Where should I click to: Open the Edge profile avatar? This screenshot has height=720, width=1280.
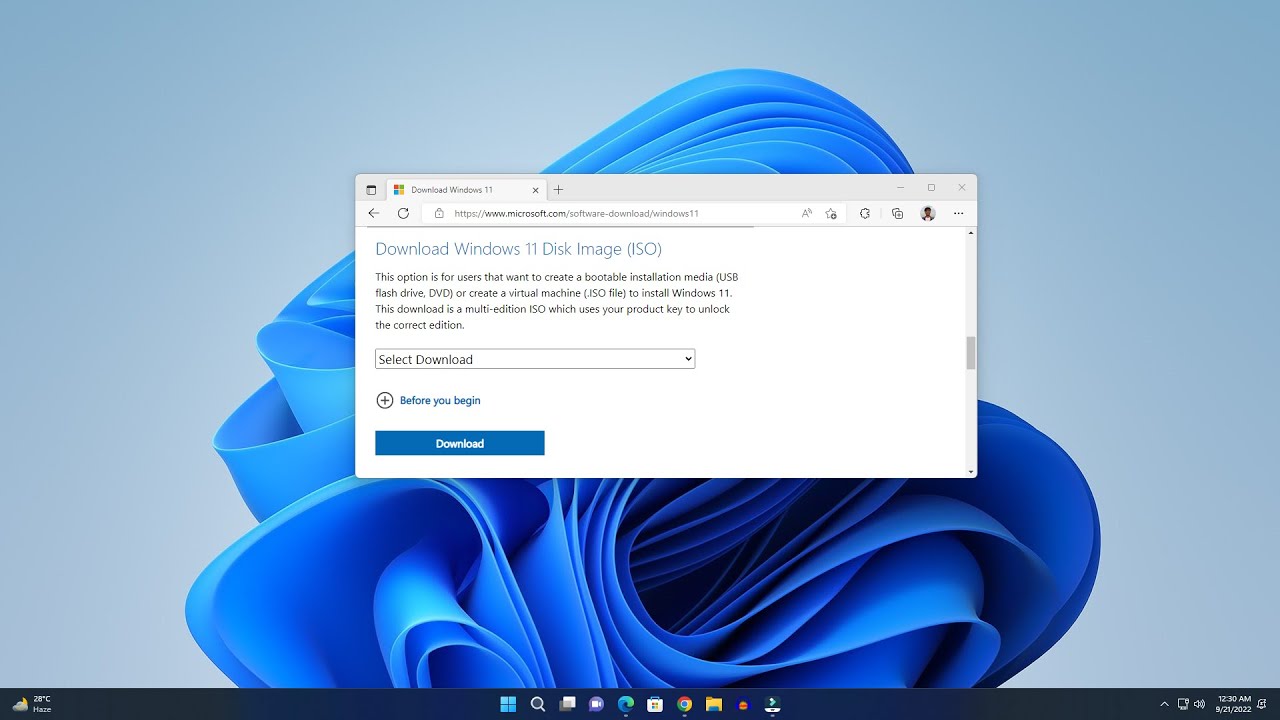click(x=928, y=213)
